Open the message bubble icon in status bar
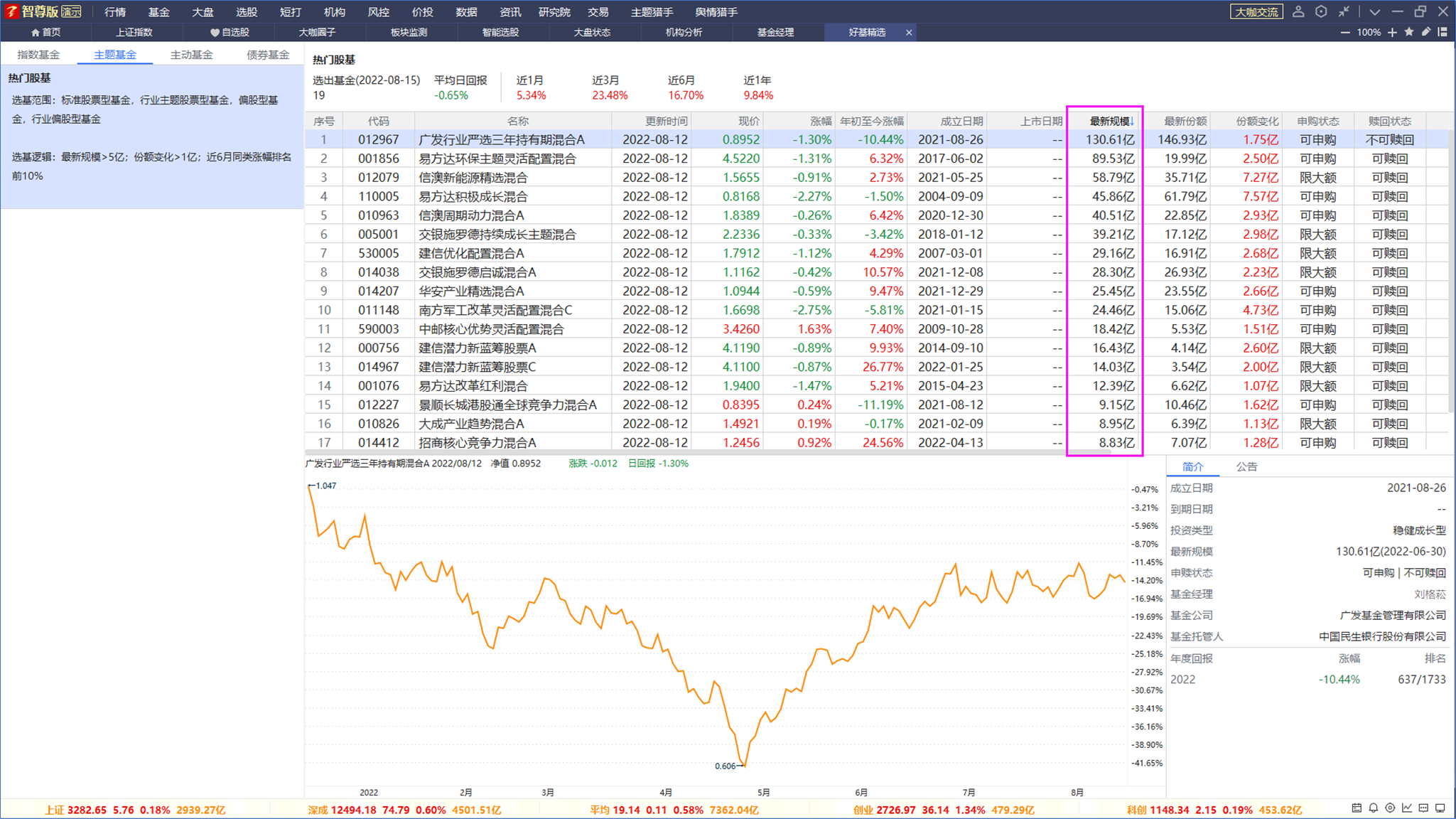This screenshot has width=1456, height=819. tap(1423, 808)
